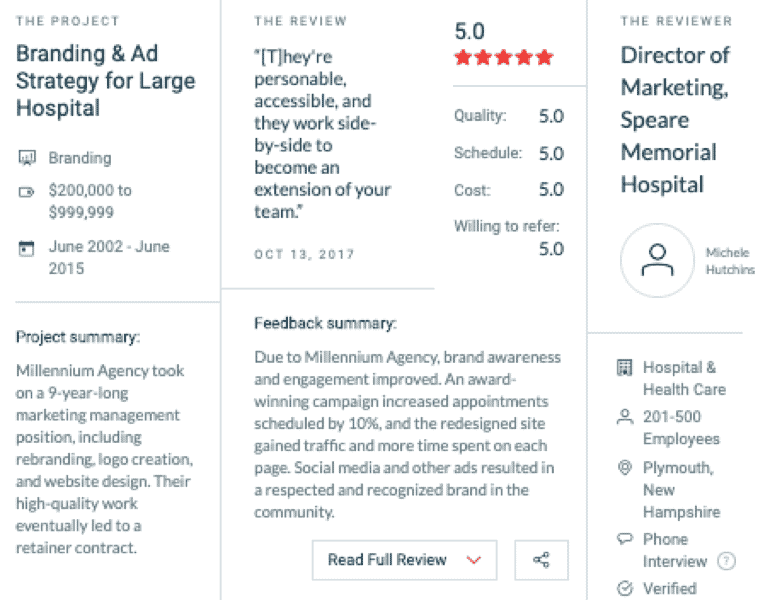Click the calendar icon beside June 2002
Image resolution: width=768 pixels, height=600 pixels.
pyautogui.click(x=26, y=248)
